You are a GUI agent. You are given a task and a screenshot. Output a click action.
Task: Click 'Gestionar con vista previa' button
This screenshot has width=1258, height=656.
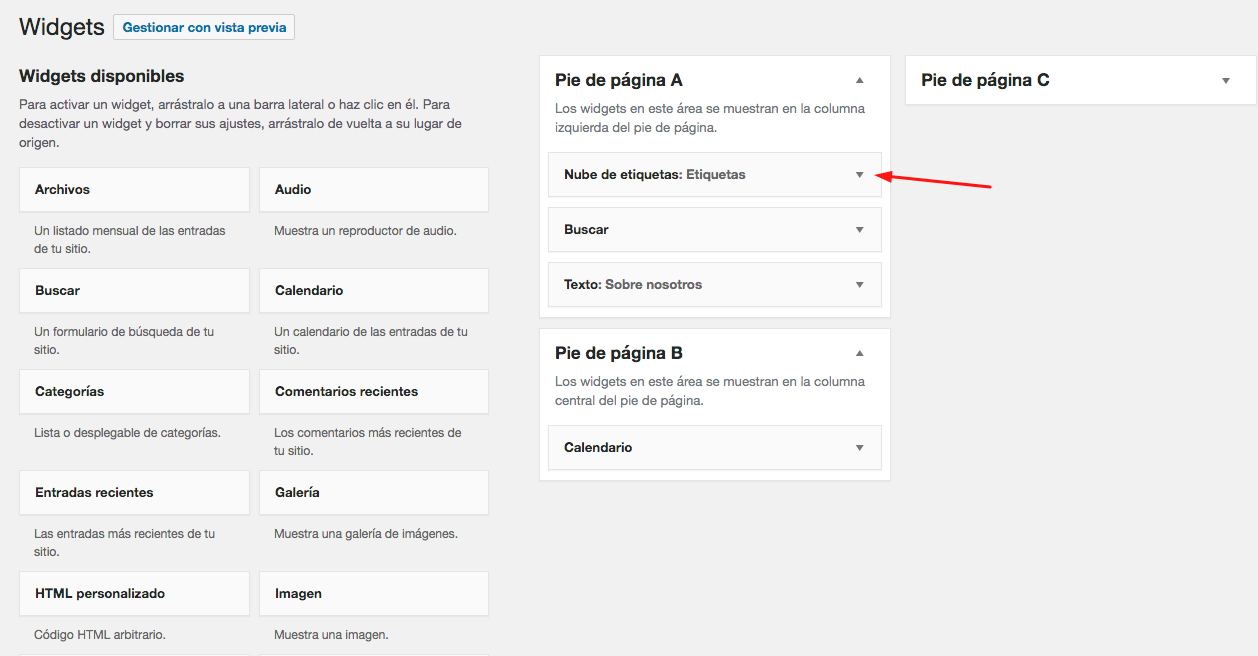pyautogui.click(x=203, y=27)
